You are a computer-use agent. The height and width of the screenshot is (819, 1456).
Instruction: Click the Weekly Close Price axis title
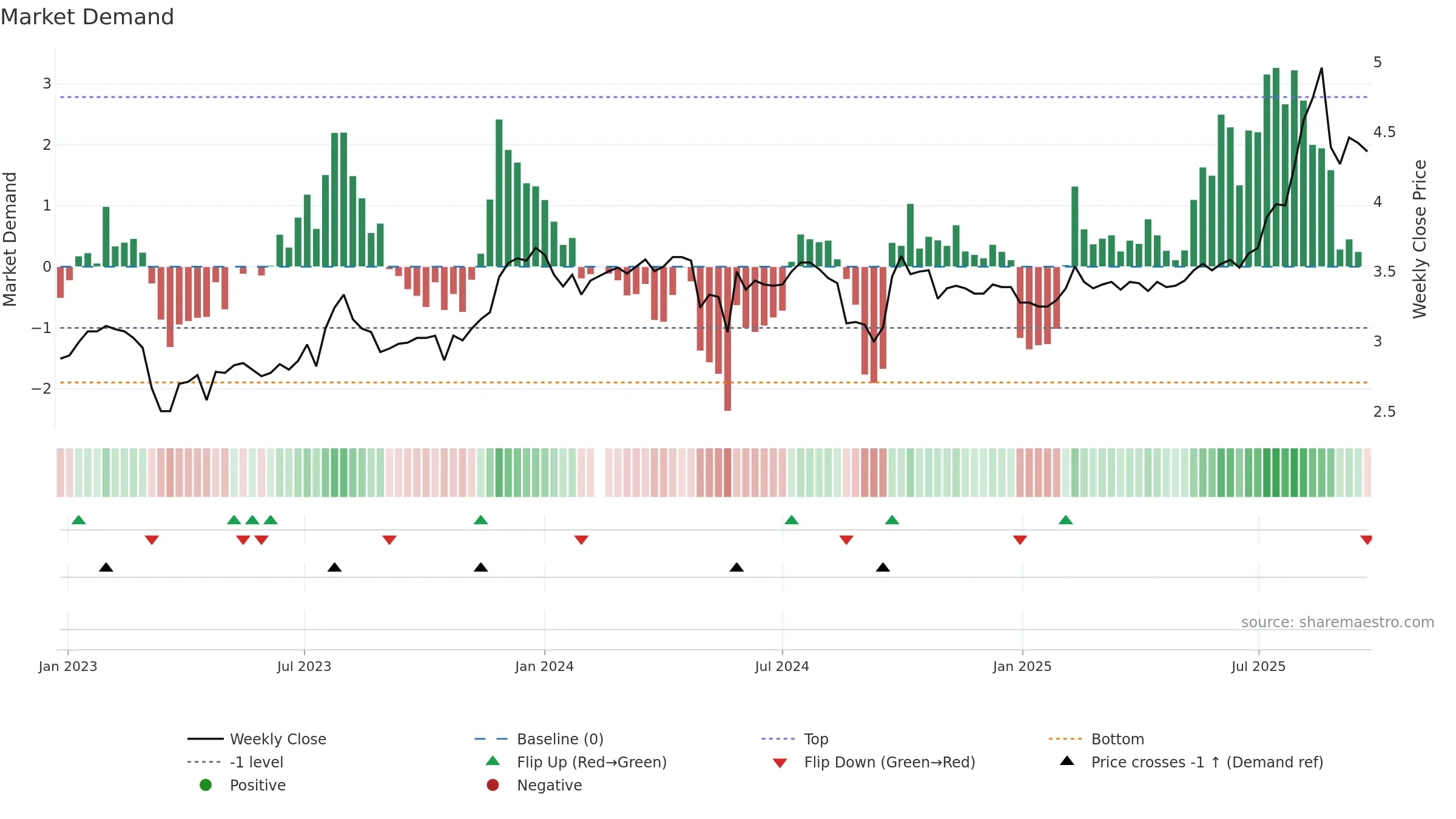point(1420,239)
